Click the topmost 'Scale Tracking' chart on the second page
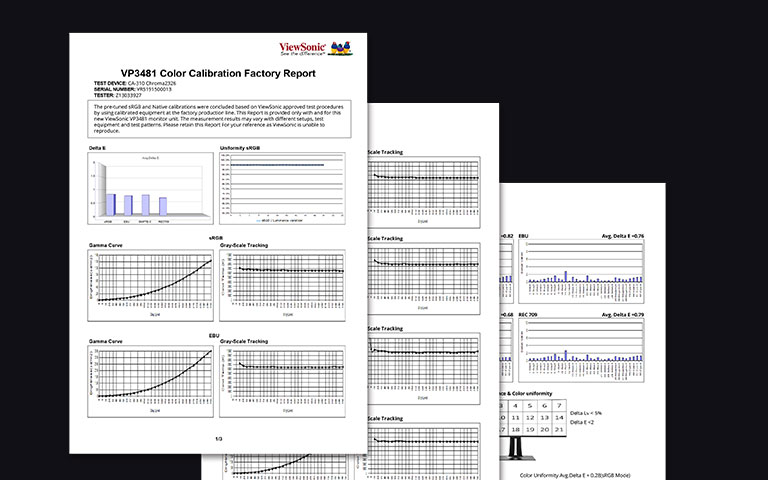 [424, 192]
